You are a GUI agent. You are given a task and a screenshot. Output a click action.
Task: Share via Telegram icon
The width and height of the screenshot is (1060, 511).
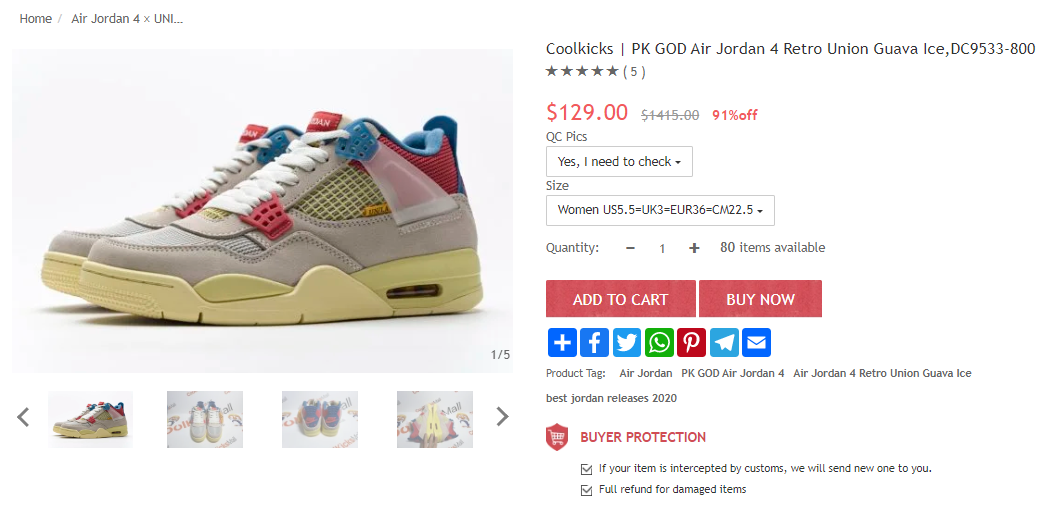(x=724, y=343)
